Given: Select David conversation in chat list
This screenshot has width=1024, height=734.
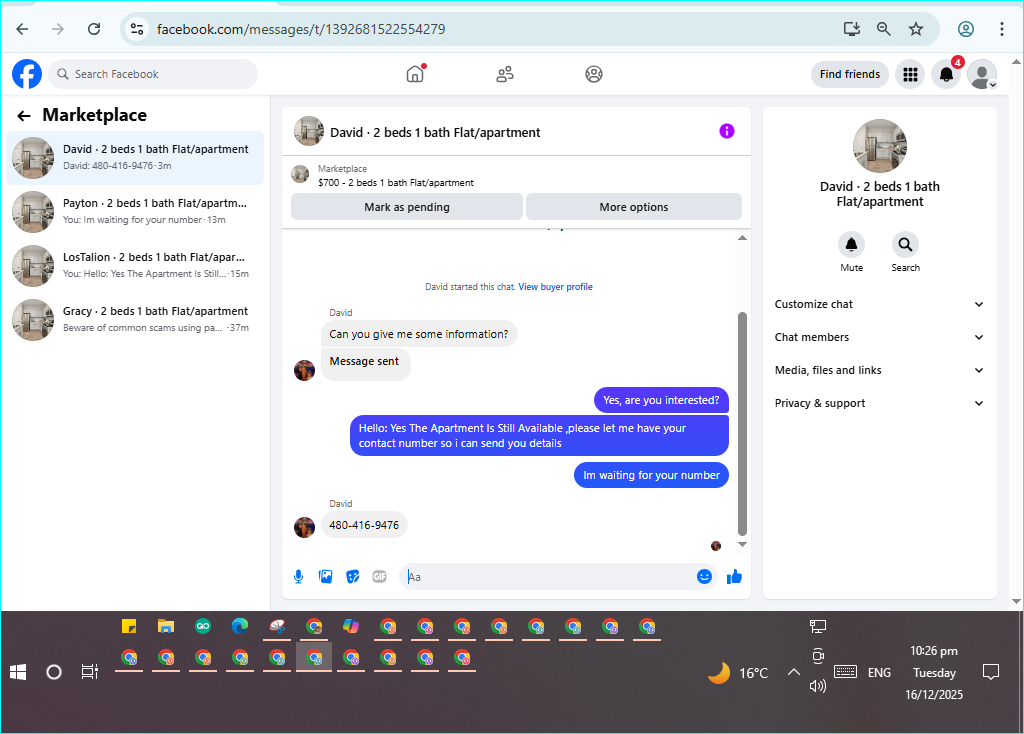Looking at the screenshot, I should pyautogui.click(x=135, y=157).
